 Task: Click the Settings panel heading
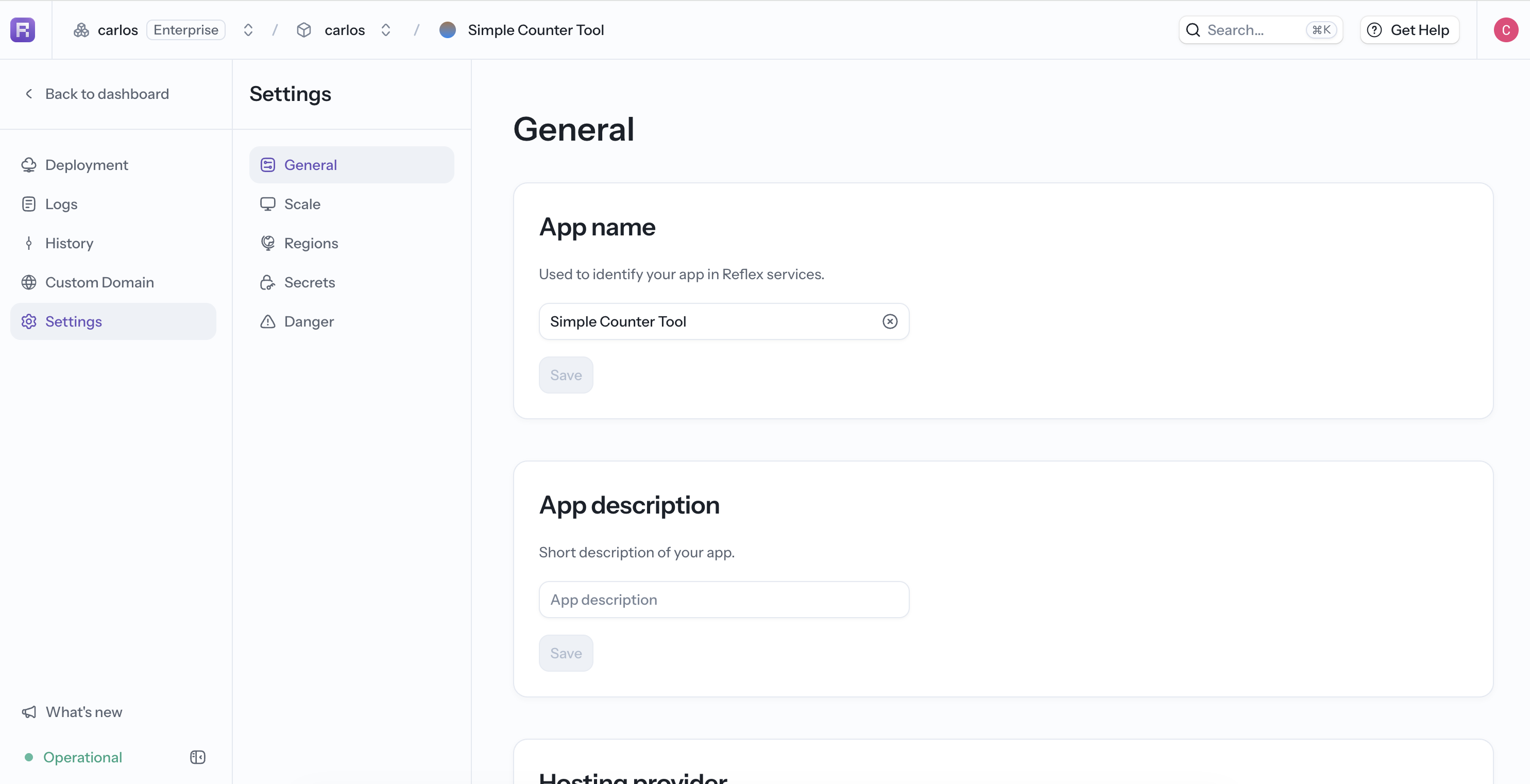291,94
